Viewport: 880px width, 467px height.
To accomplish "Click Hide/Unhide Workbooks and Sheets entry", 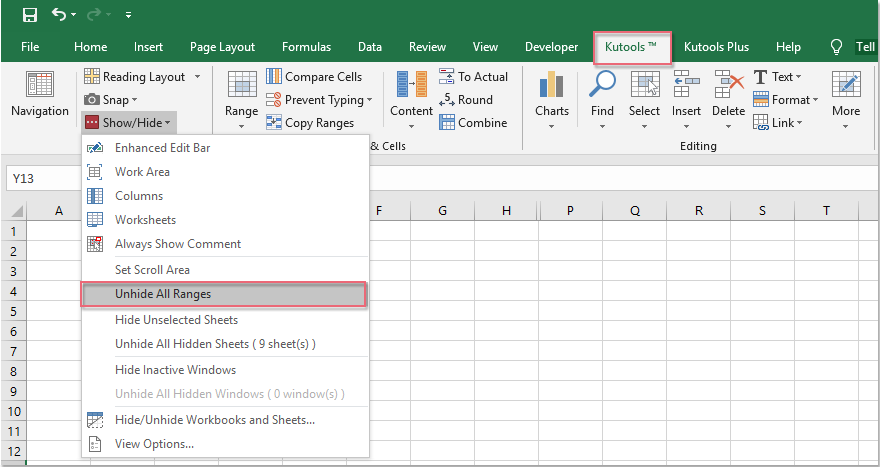I will point(214,420).
